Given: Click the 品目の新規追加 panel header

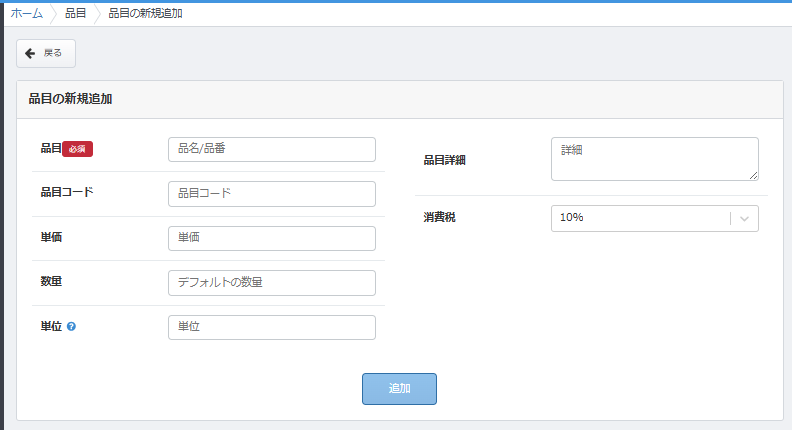Looking at the screenshot, I should coord(70,99).
